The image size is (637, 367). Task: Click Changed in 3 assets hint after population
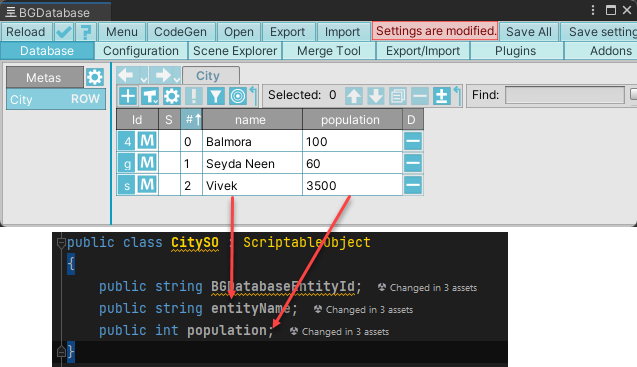tap(339, 332)
